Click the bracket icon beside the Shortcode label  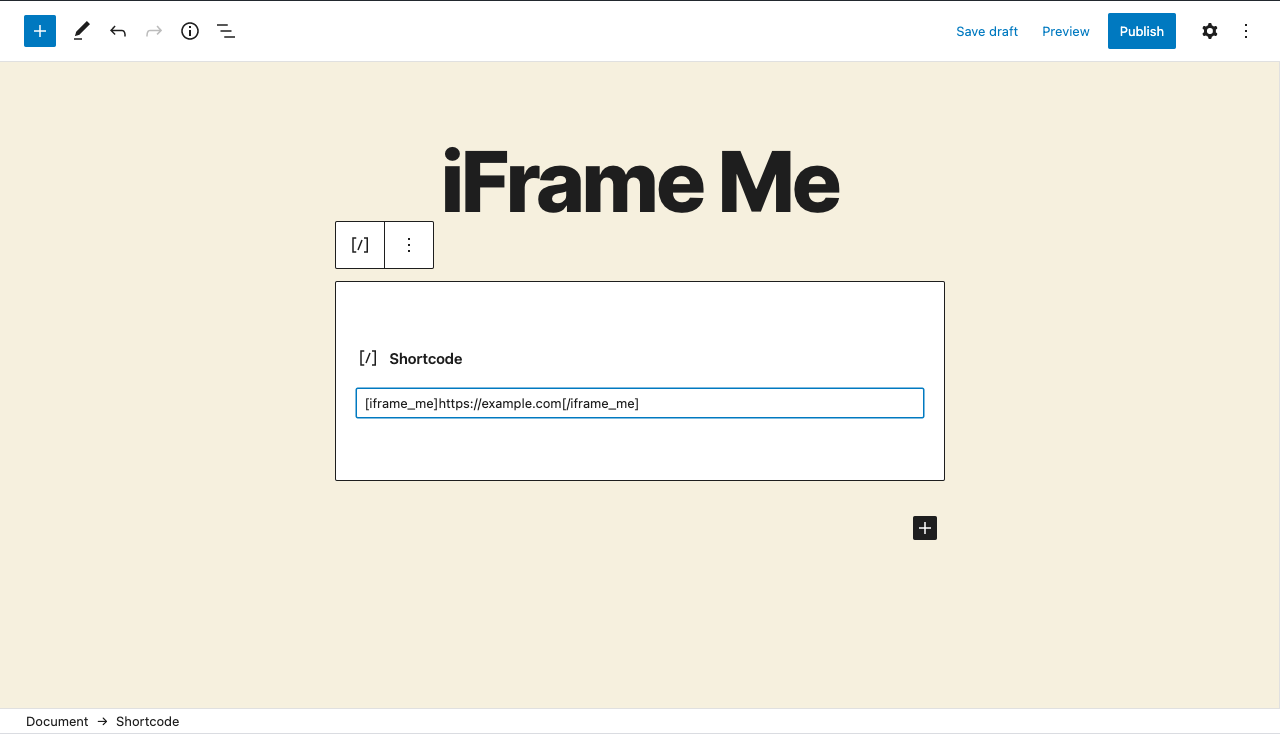click(x=368, y=358)
